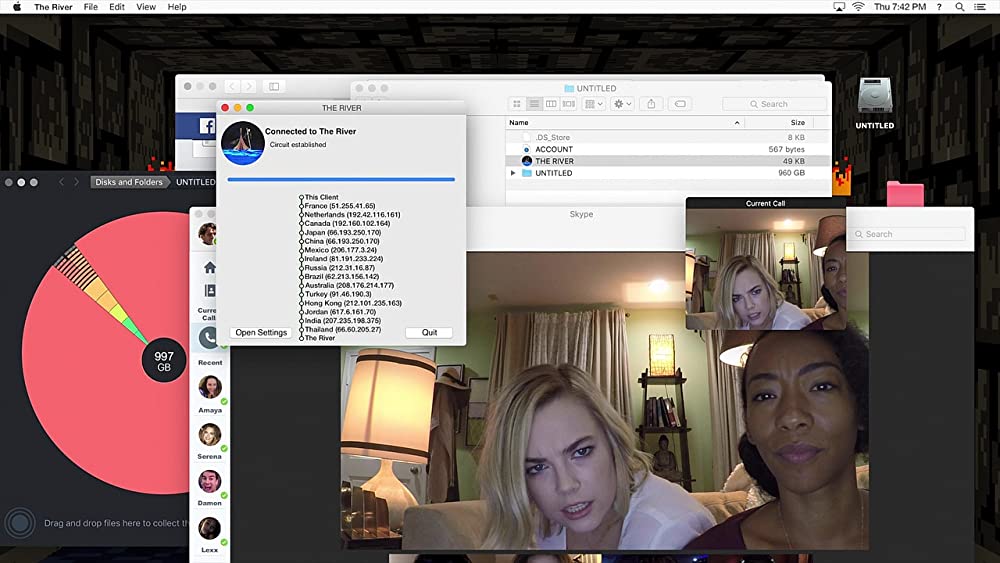Open Skype Home in the sidebar
Image resolution: width=1000 pixels, height=563 pixels.
coord(209,267)
